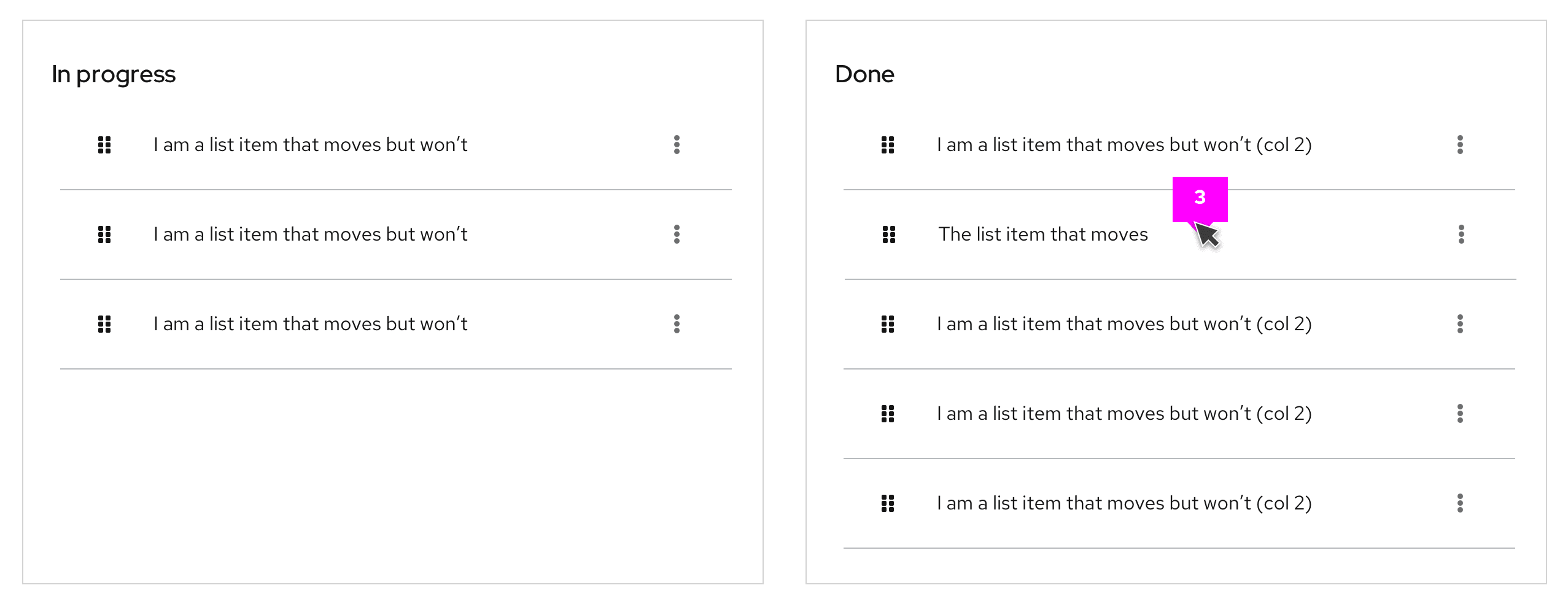Screen dimensions: 1568x604
Task: Open kebab menu of first Done item
Action: (1460, 145)
